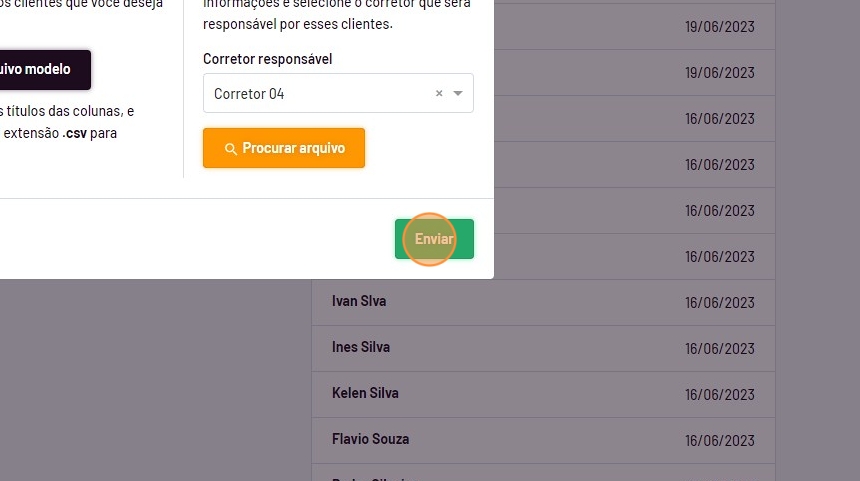Click the date in Flavio Souza's row

(719, 441)
